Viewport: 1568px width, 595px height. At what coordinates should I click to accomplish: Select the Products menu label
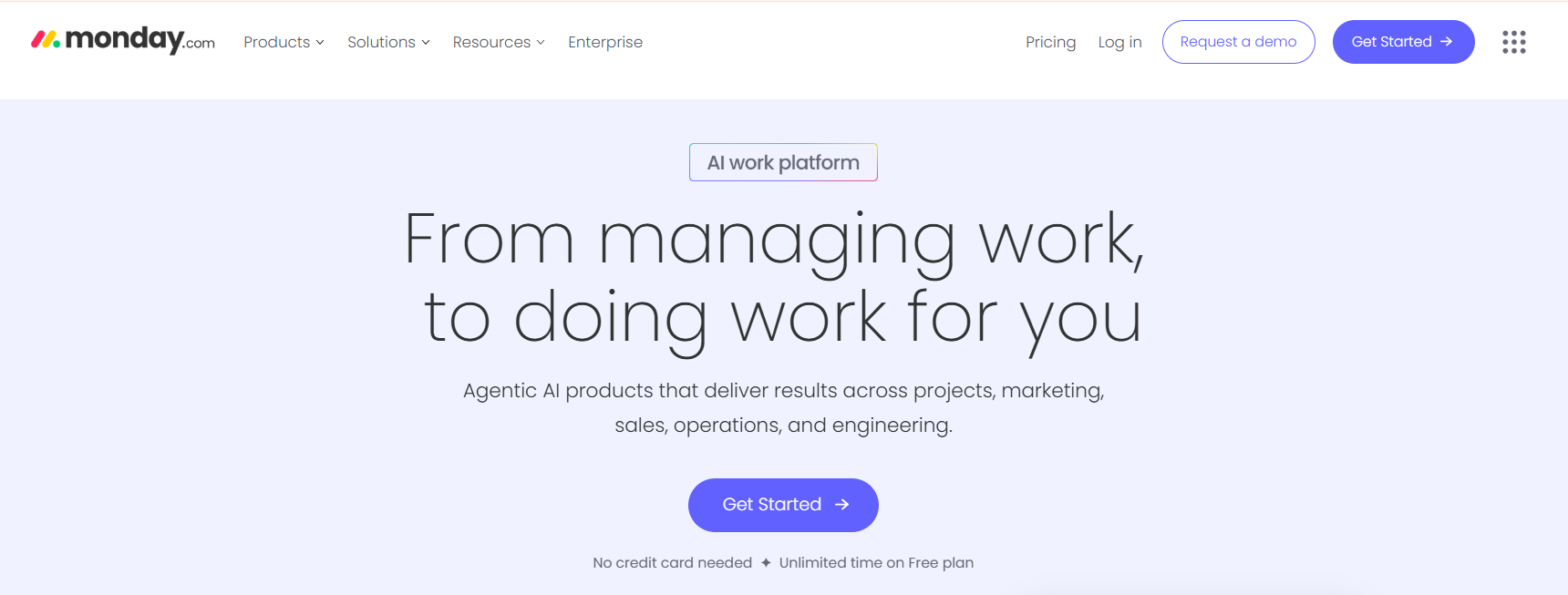[276, 43]
